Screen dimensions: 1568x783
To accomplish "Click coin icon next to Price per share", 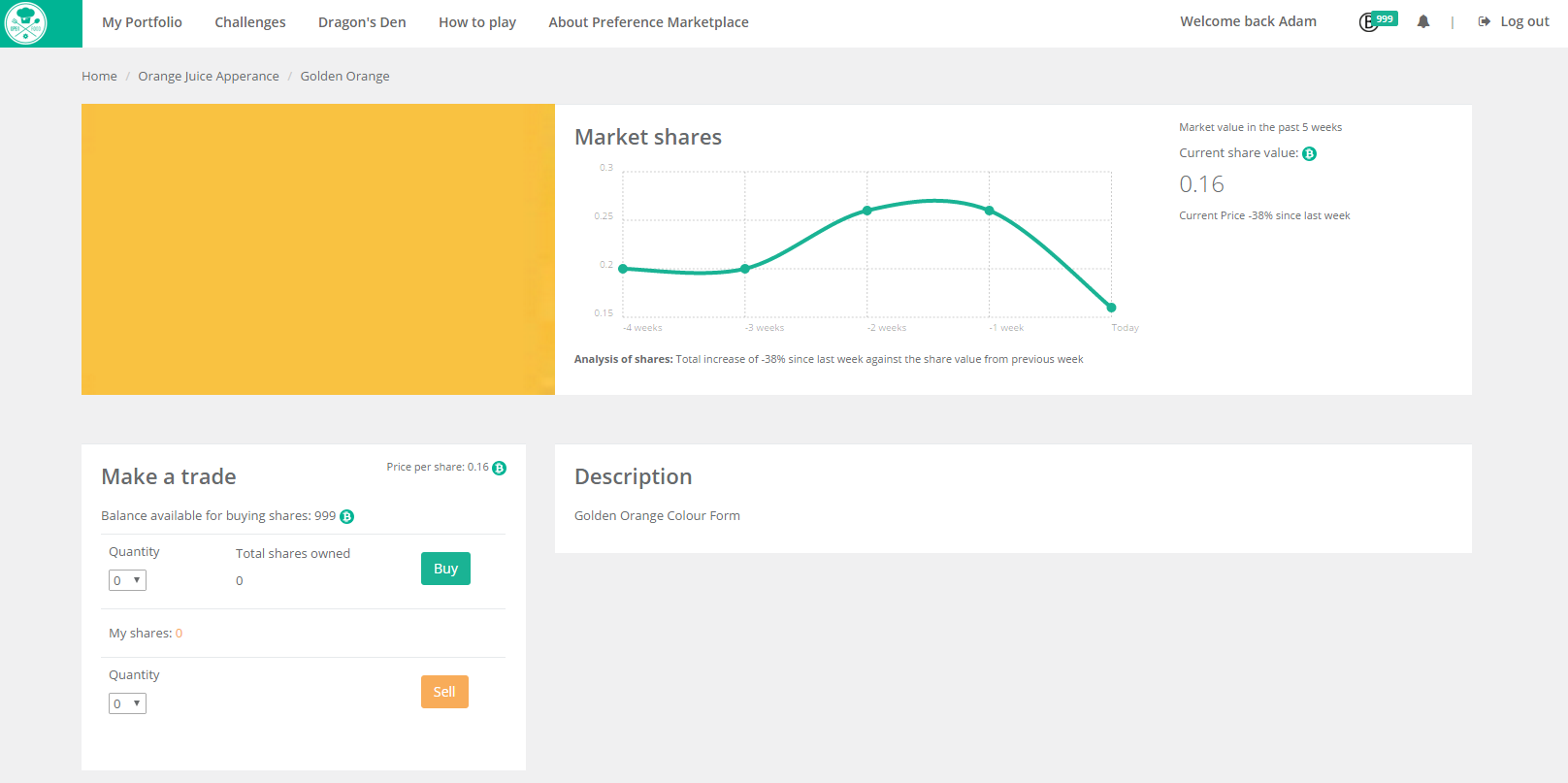I will click(499, 468).
